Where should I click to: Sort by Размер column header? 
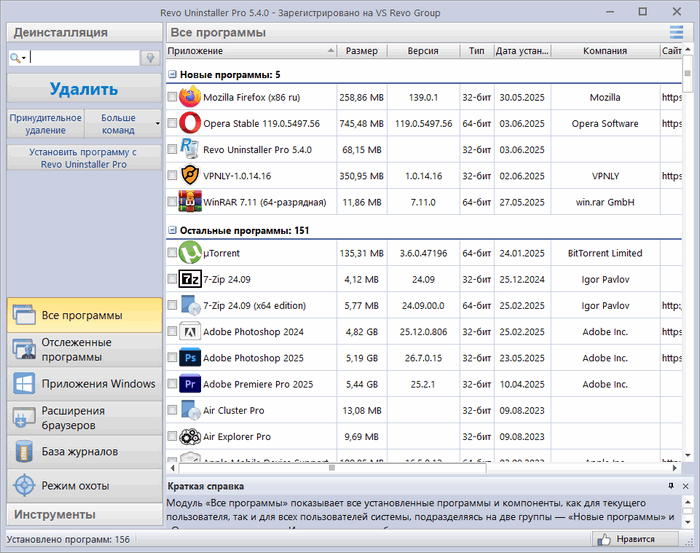(x=362, y=51)
